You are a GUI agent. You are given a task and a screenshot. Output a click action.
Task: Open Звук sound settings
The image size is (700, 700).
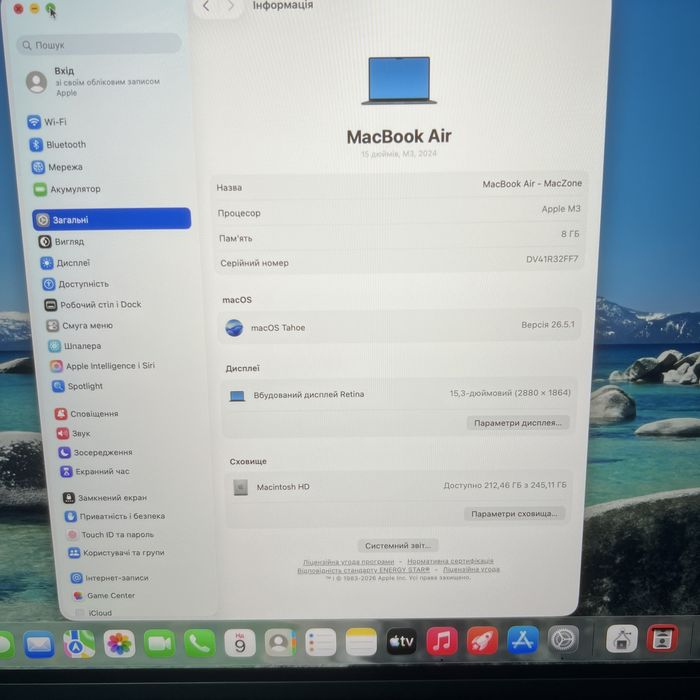(73, 433)
